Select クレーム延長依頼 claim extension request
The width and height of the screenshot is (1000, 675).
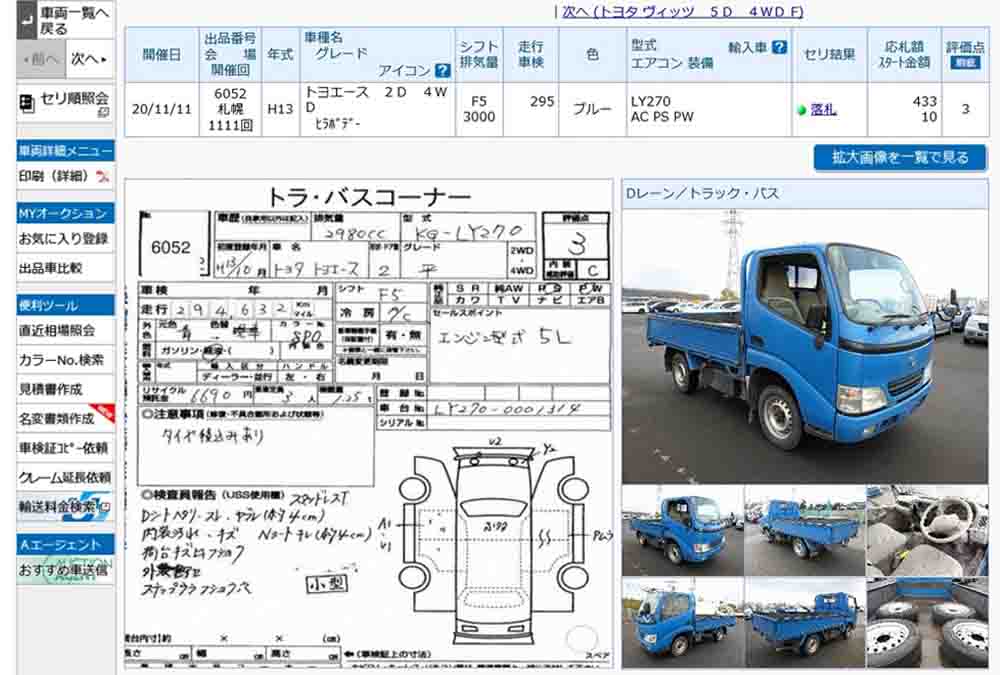point(65,477)
